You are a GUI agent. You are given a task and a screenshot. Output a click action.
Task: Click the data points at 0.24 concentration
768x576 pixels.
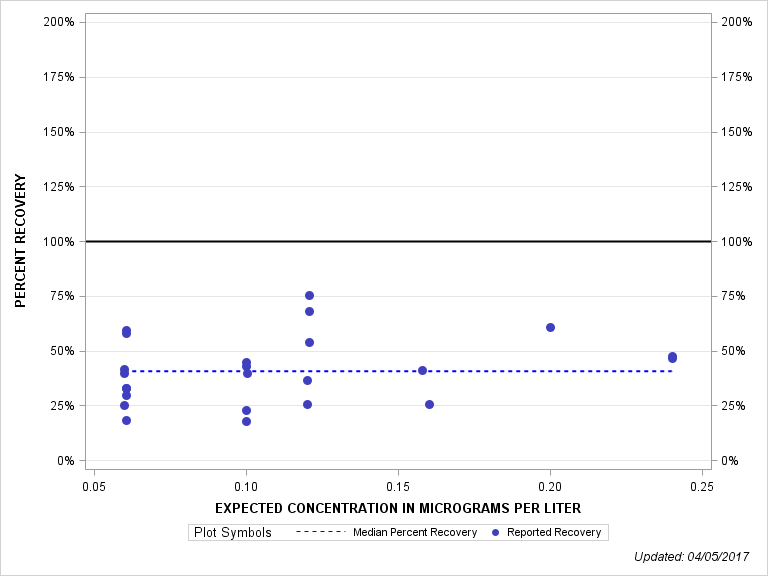tap(672, 357)
